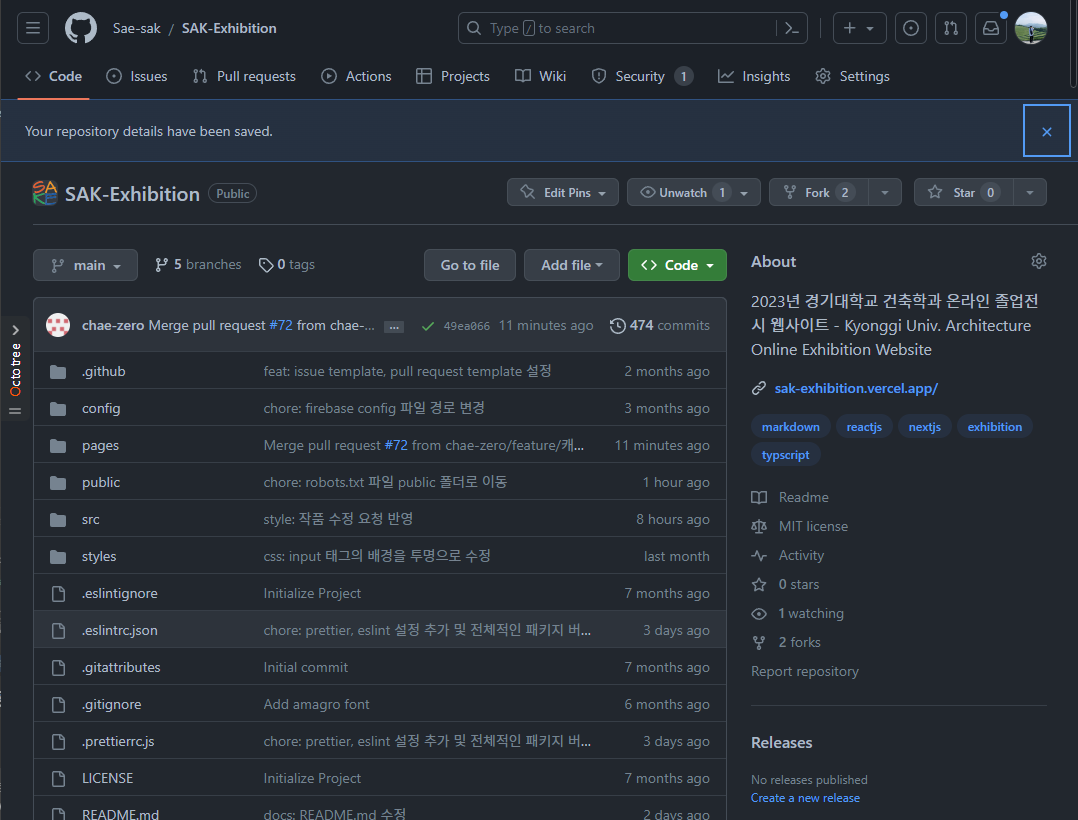The width and height of the screenshot is (1078, 820).
Task: Open sak-exhibition.vercel.app link
Action: (x=856, y=388)
